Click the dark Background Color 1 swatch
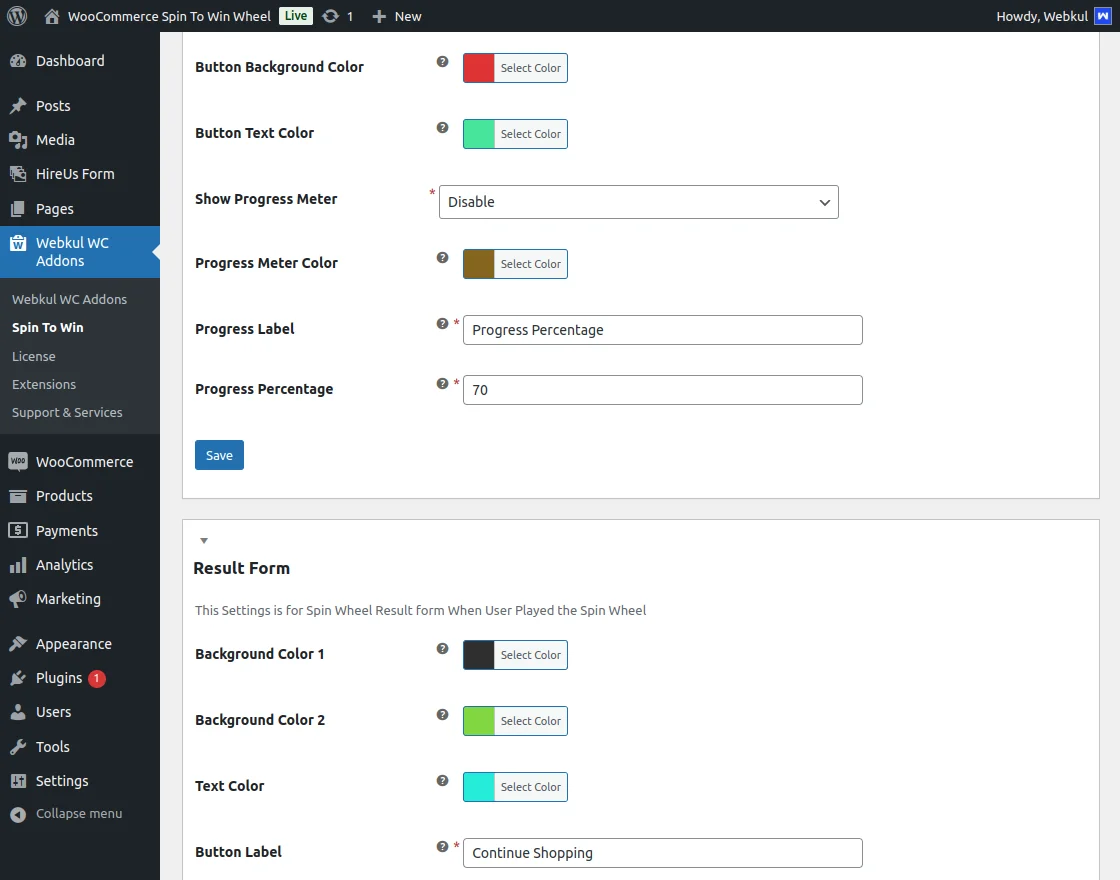1120x880 pixels. click(x=479, y=655)
